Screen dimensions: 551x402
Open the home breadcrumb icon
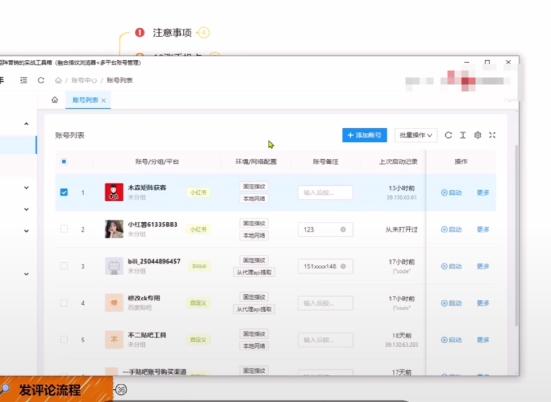58,80
